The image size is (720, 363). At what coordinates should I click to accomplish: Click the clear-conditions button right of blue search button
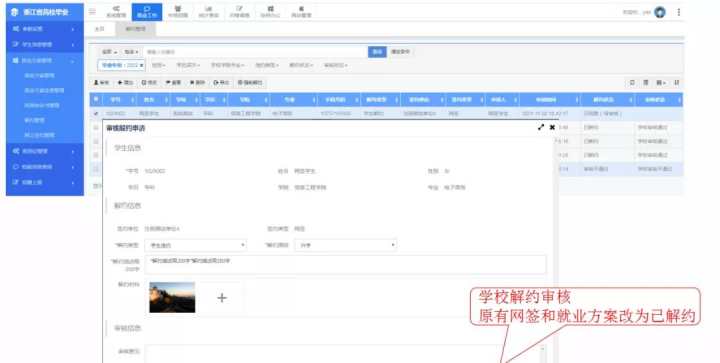pyautogui.click(x=400, y=52)
